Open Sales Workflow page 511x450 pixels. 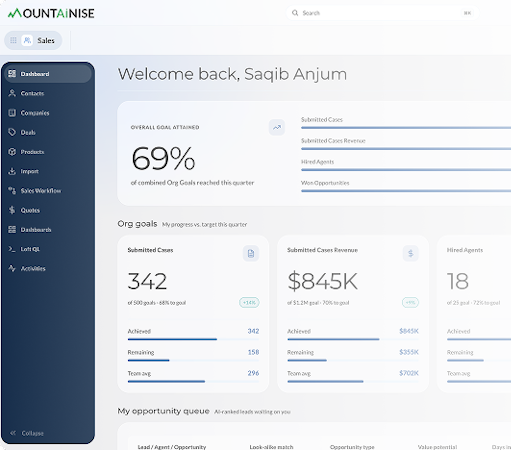(48, 191)
